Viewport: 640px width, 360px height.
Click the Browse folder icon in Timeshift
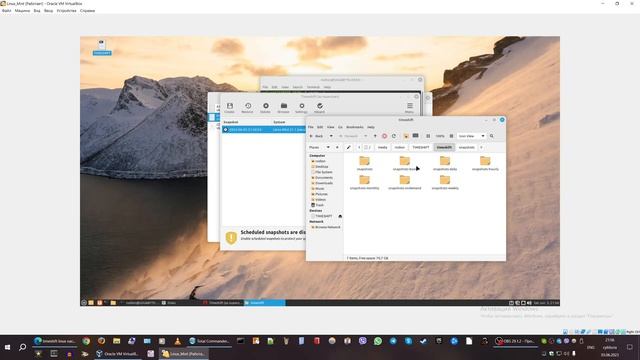(283, 108)
